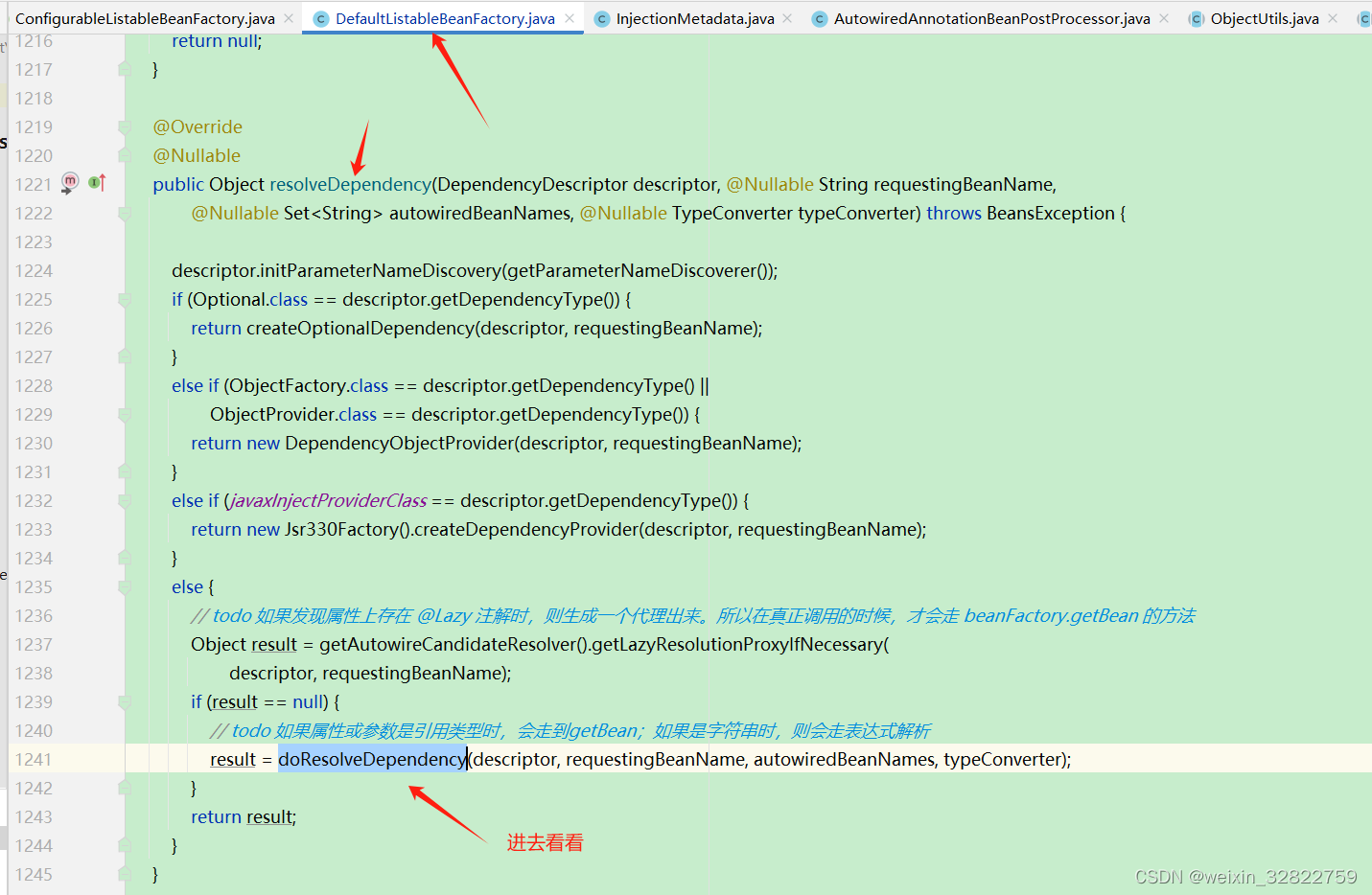Viewport: 1372px width, 895px height.
Task: Close AutowiredAnnotationBeanPostProcessor.java tab
Action: pos(1164,18)
